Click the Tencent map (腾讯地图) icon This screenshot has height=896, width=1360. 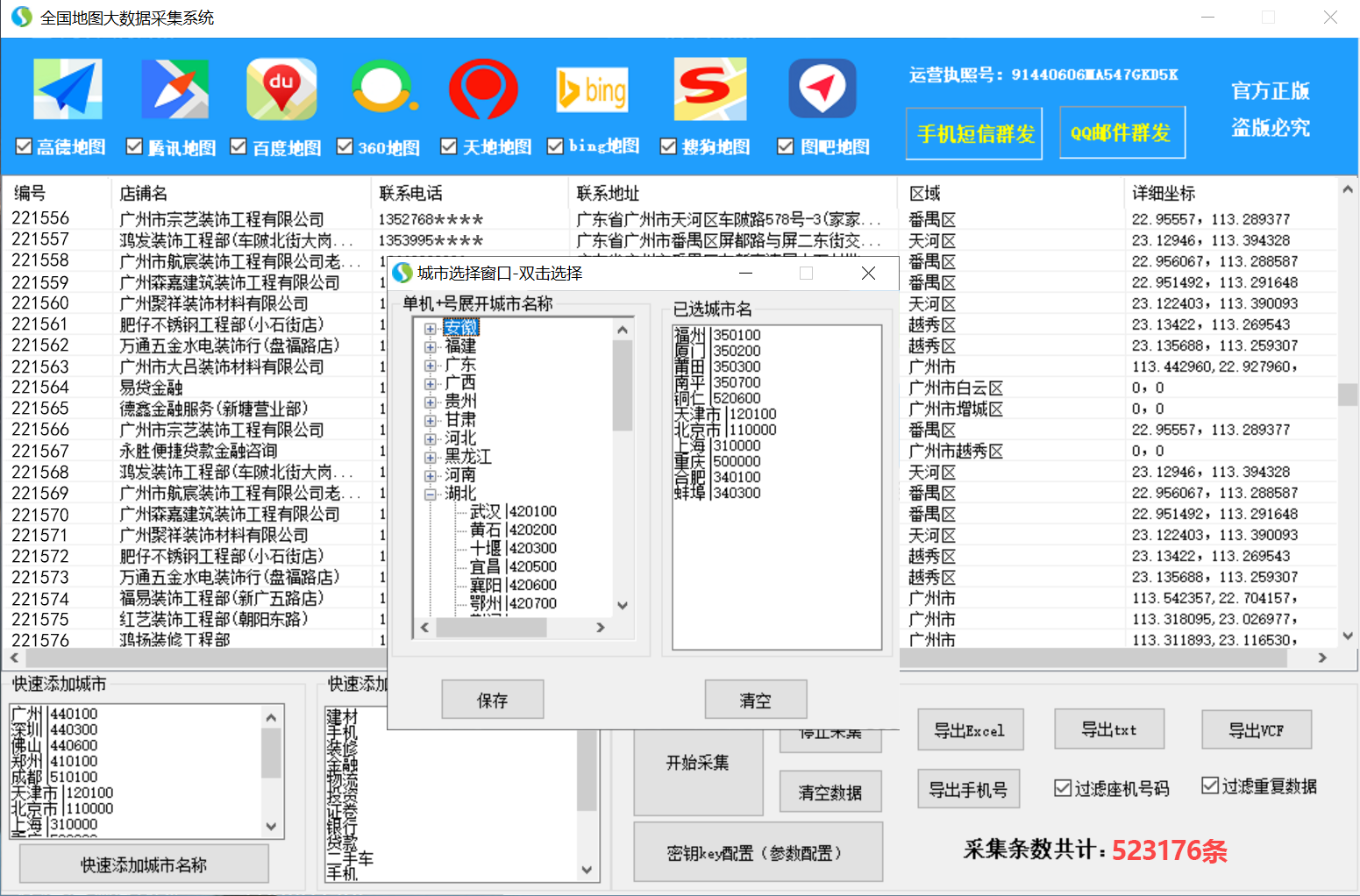pos(174,89)
